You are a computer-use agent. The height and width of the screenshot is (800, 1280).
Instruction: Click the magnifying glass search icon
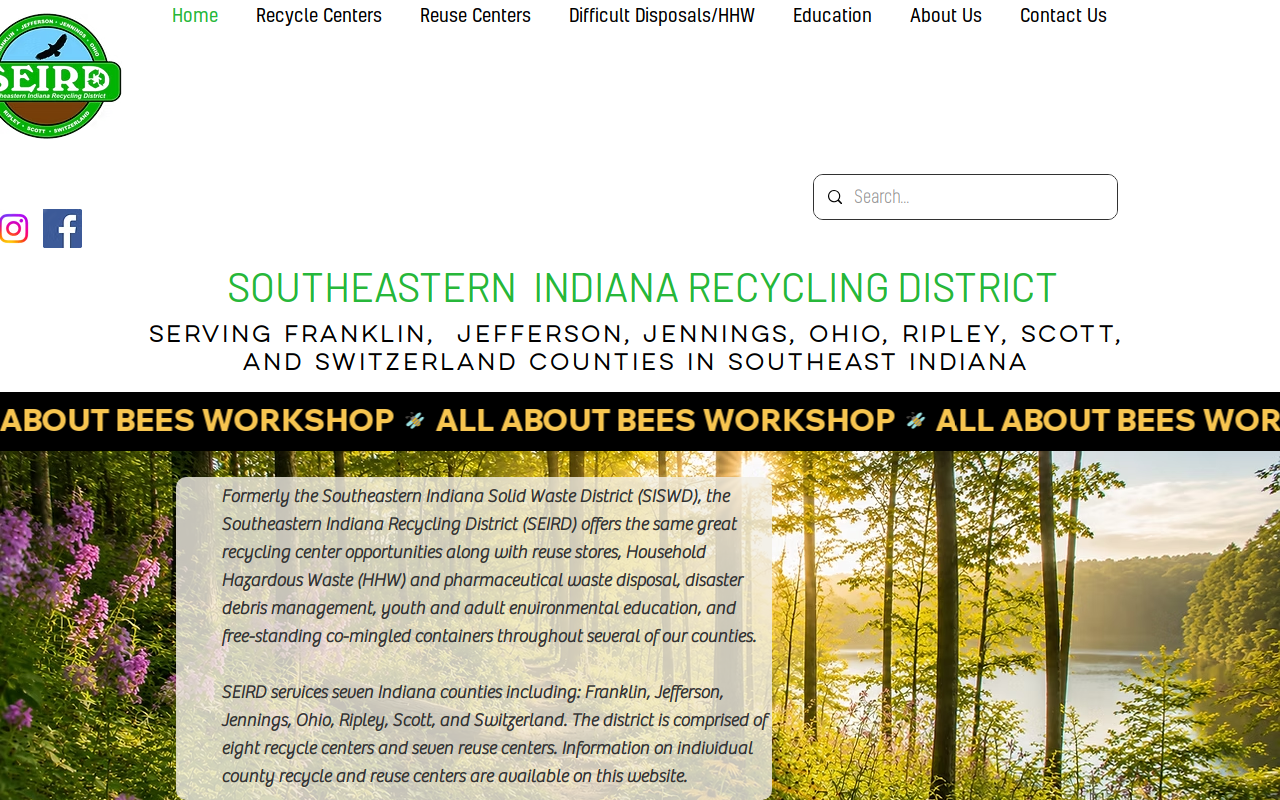click(835, 197)
